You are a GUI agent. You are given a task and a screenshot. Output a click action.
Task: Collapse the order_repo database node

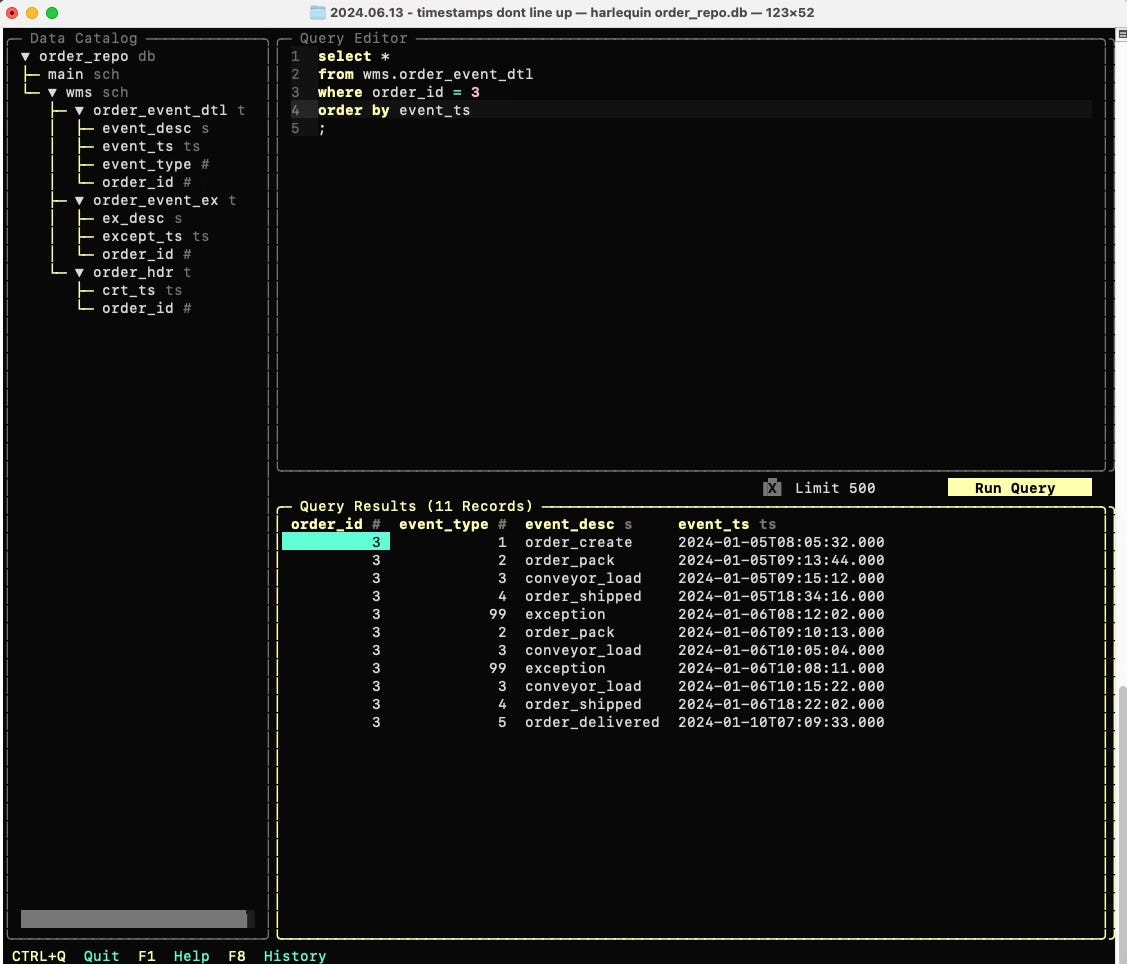pyautogui.click(x=25, y=56)
